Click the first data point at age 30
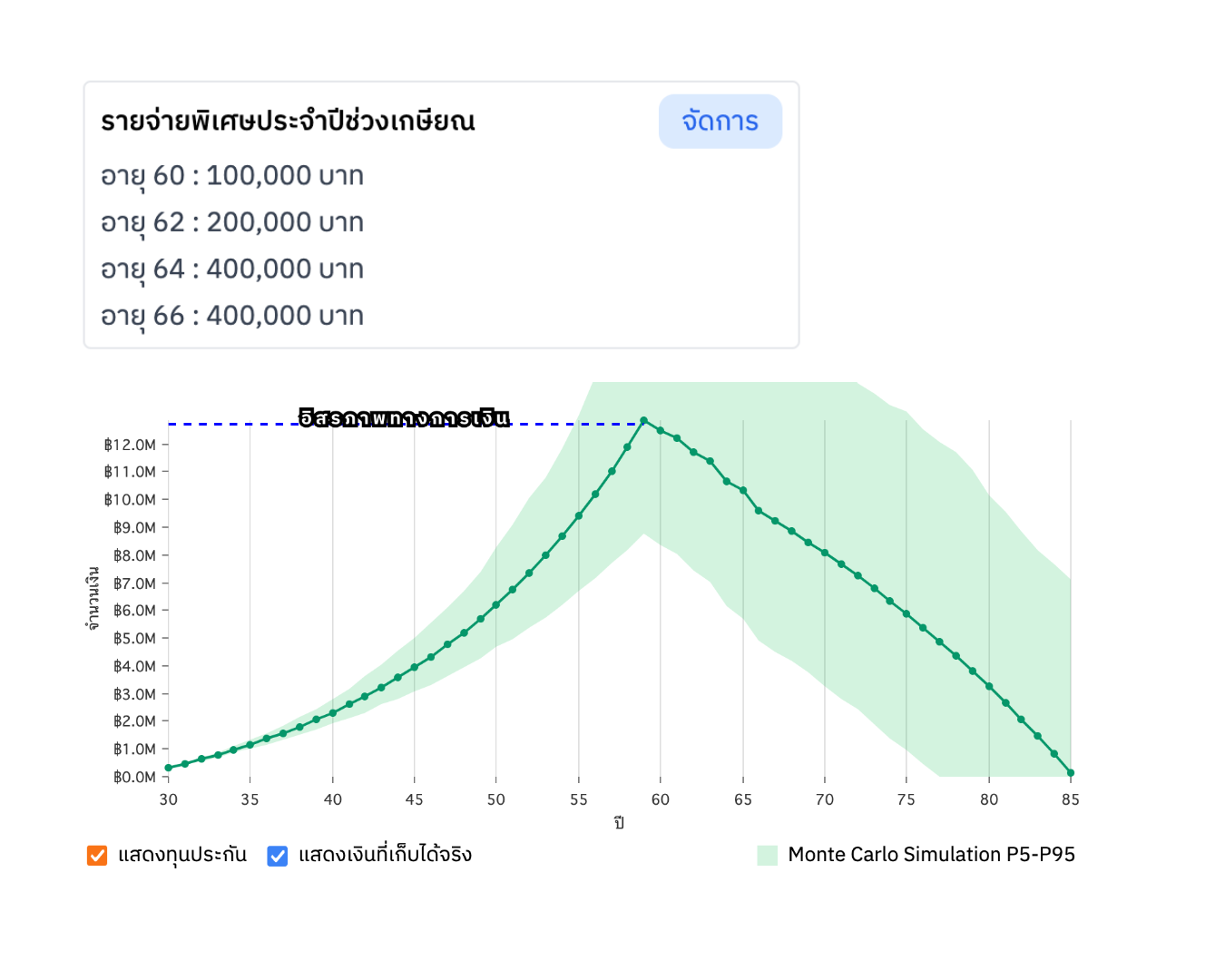Viewport: 1225px width, 980px height. point(168,768)
